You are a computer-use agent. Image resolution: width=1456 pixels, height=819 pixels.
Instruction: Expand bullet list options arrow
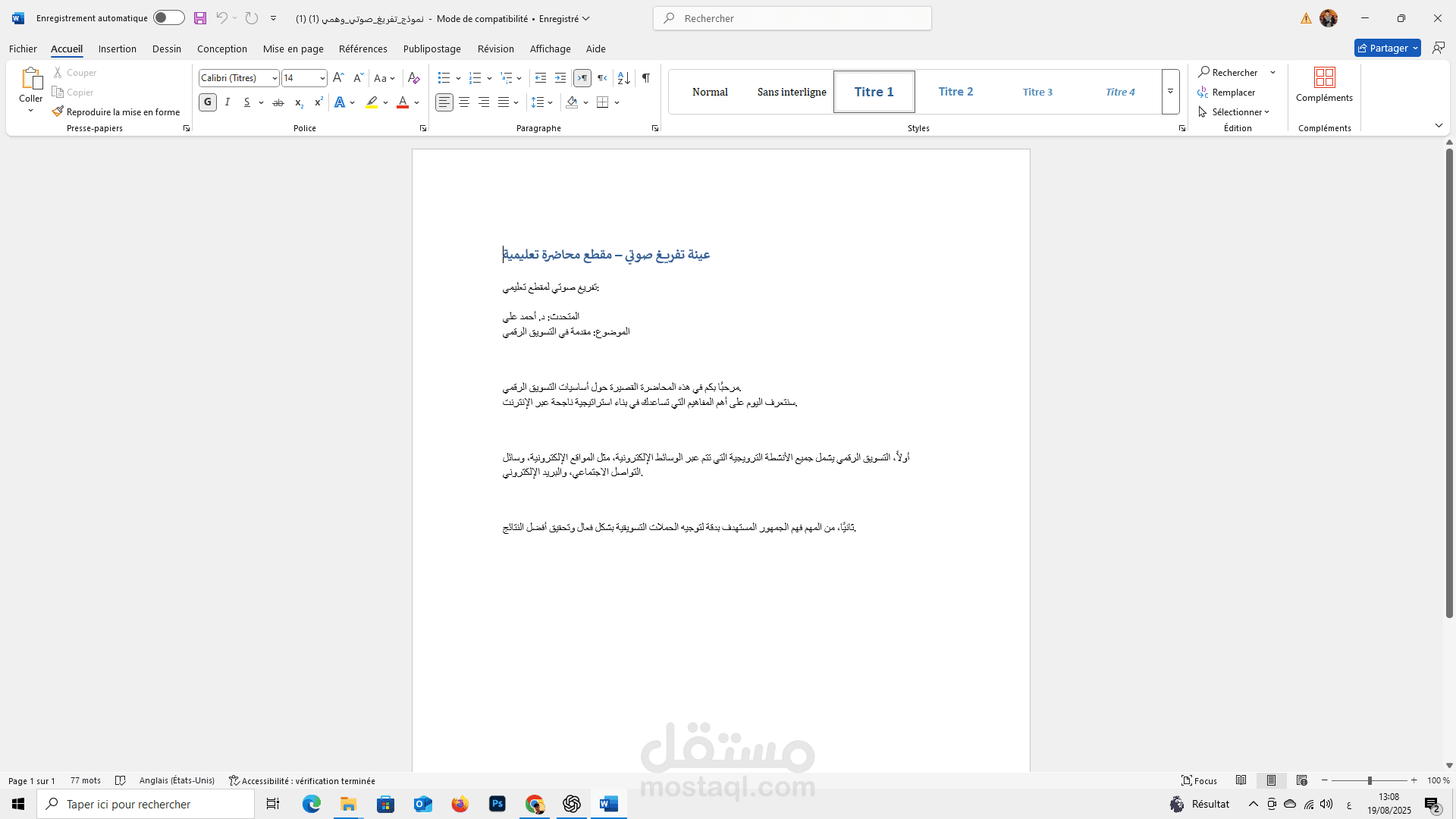[x=458, y=78]
